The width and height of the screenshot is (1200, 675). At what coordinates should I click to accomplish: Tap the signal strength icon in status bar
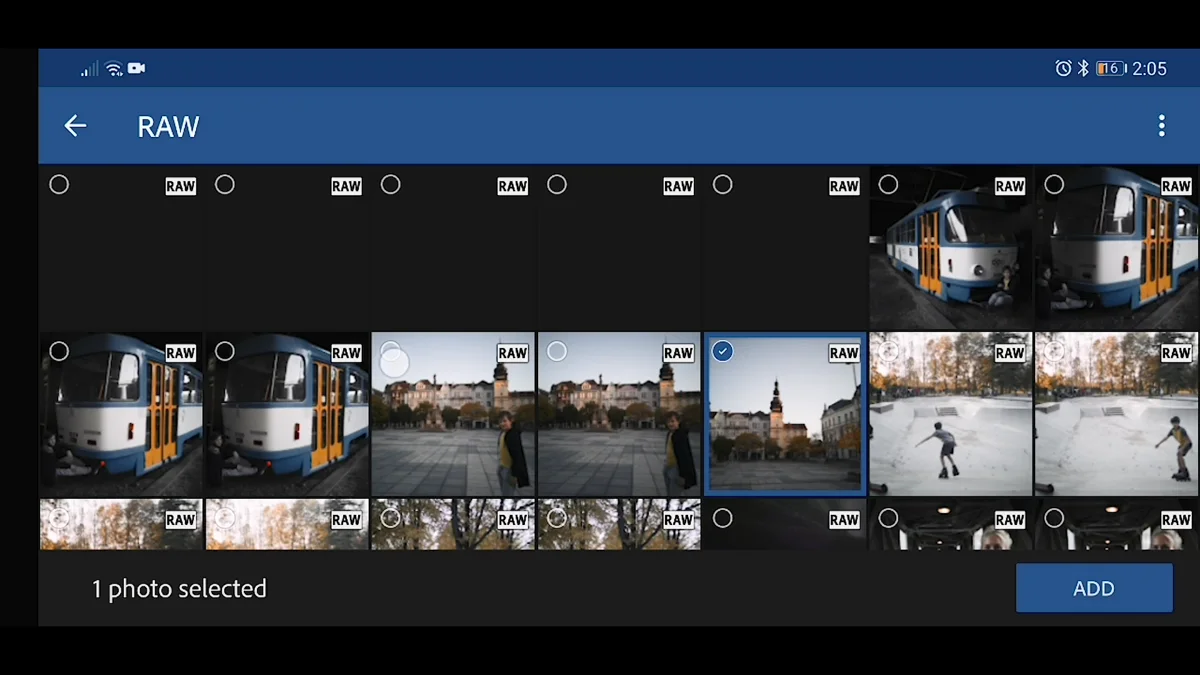[x=89, y=68]
